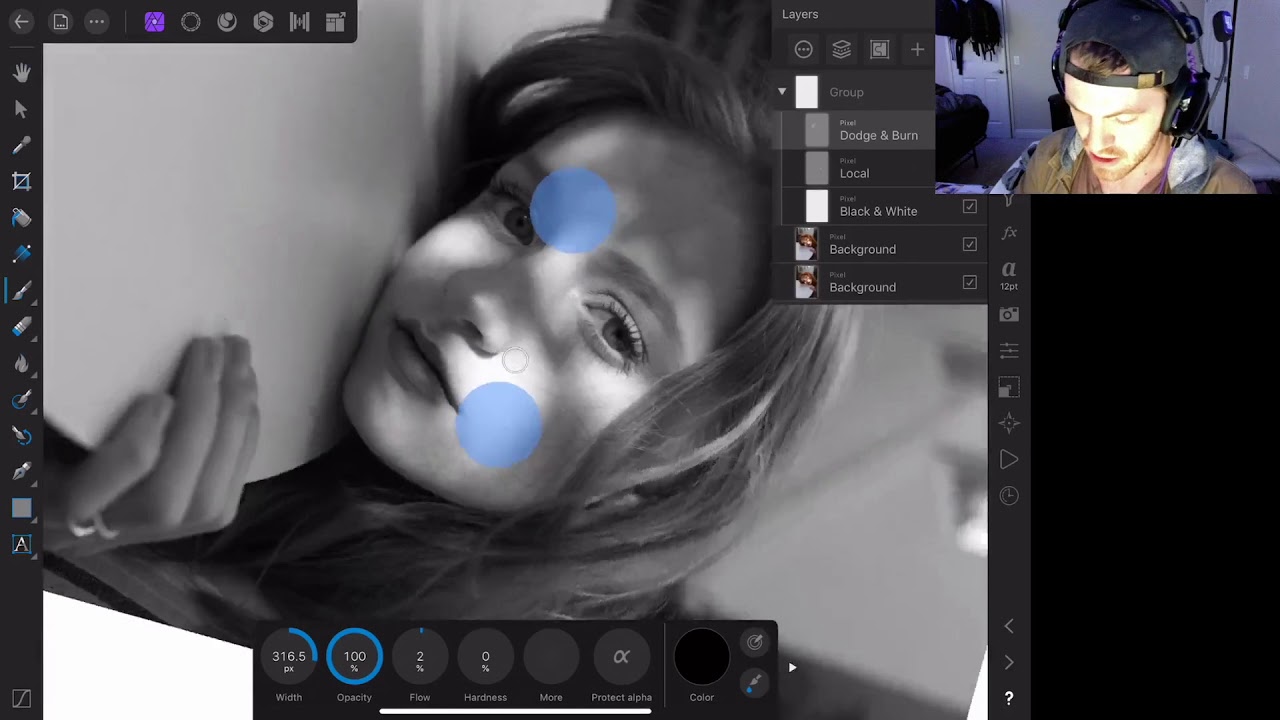This screenshot has height=720, width=1280.
Task: Select the Burn flame tool
Action: pyautogui.click(x=21, y=363)
